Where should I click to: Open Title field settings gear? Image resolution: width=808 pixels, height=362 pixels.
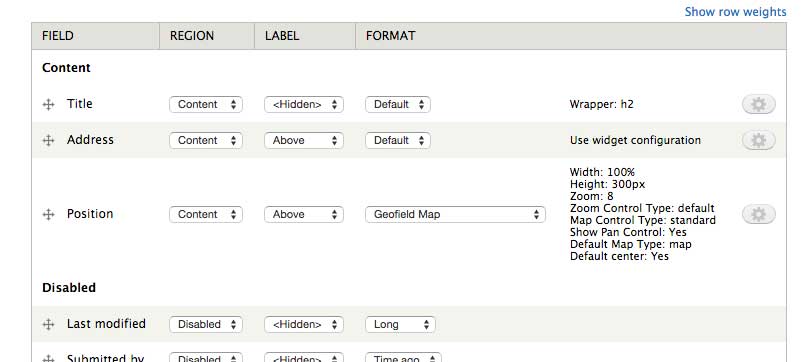pyautogui.click(x=759, y=104)
